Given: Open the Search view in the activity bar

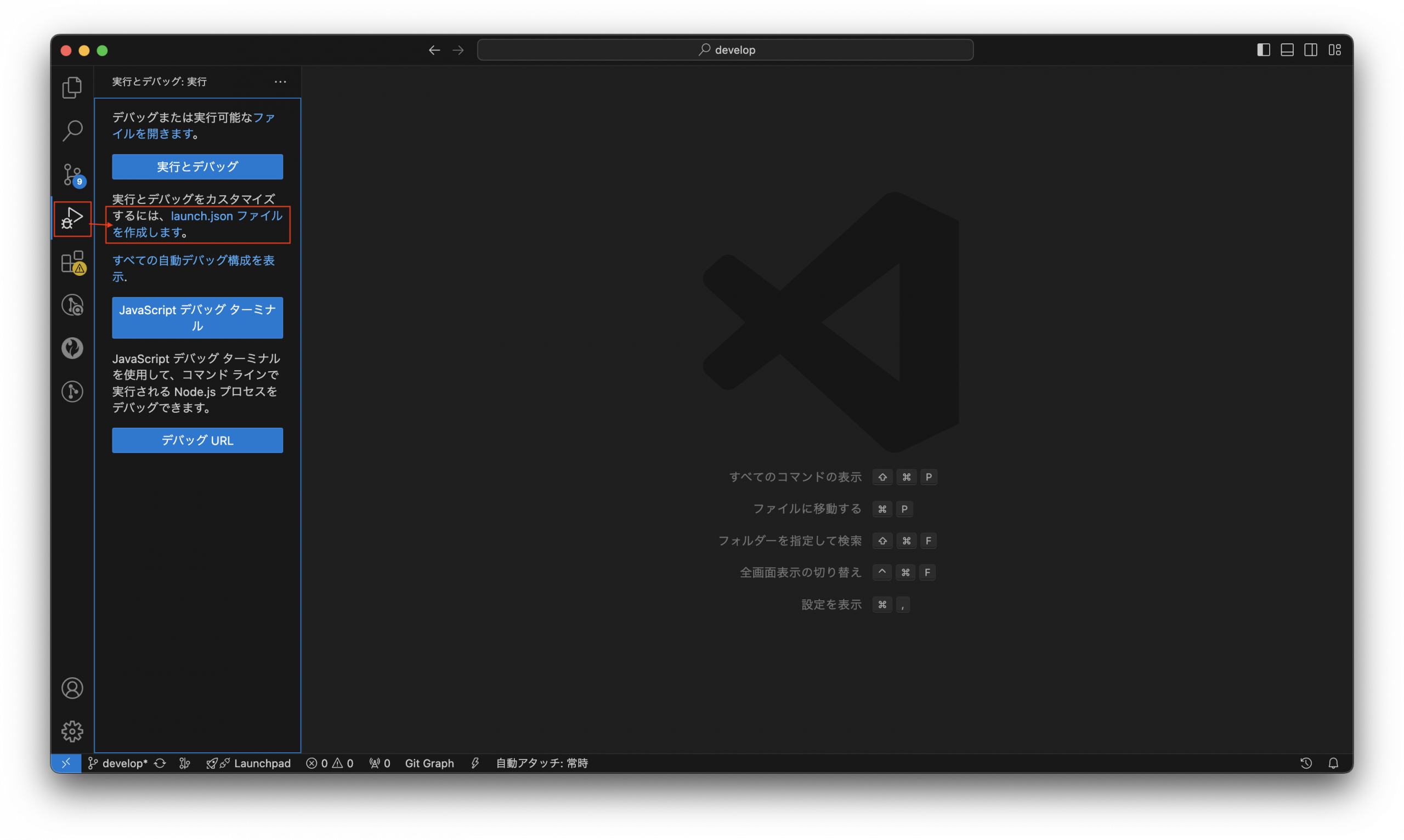Looking at the screenshot, I should (72, 130).
